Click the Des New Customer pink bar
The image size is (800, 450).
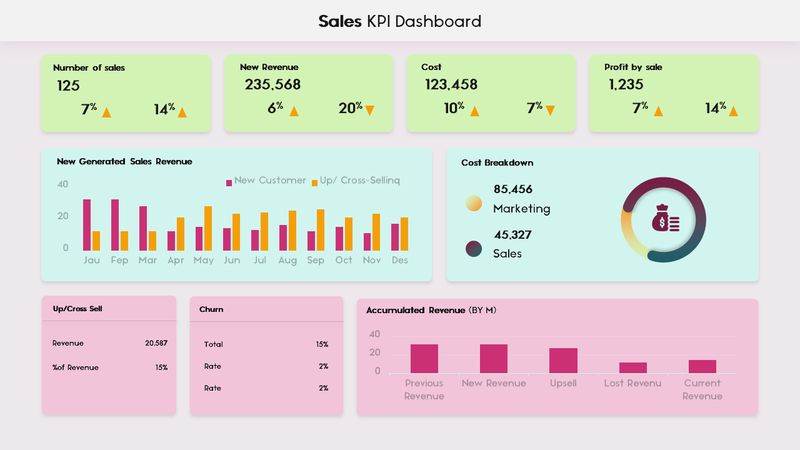pyautogui.click(x=395, y=237)
